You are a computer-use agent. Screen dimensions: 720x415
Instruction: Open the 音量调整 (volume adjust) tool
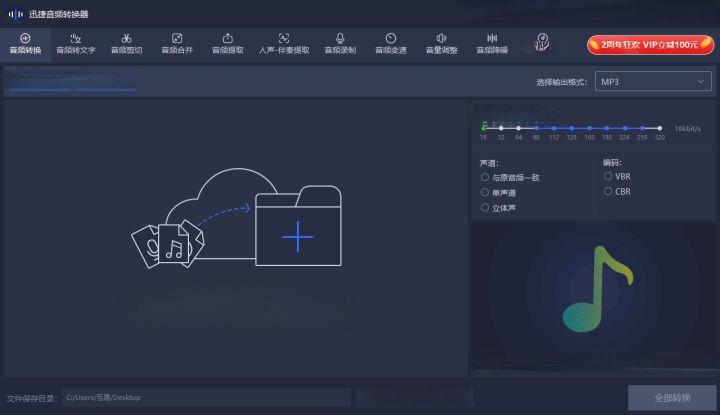(x=441, y=43)
